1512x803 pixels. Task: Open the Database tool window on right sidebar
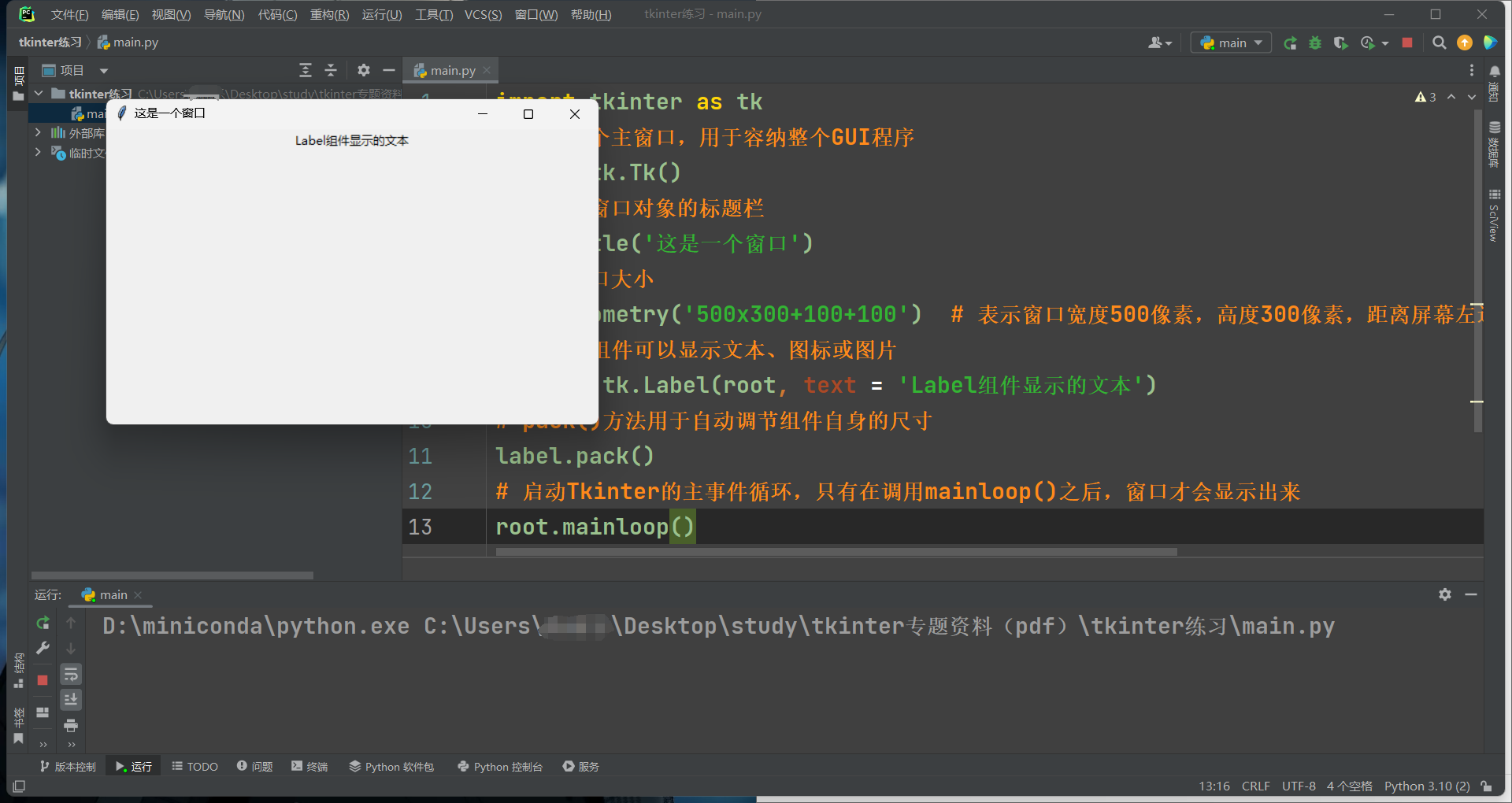pyautogui.click(x=1495, y=144)
